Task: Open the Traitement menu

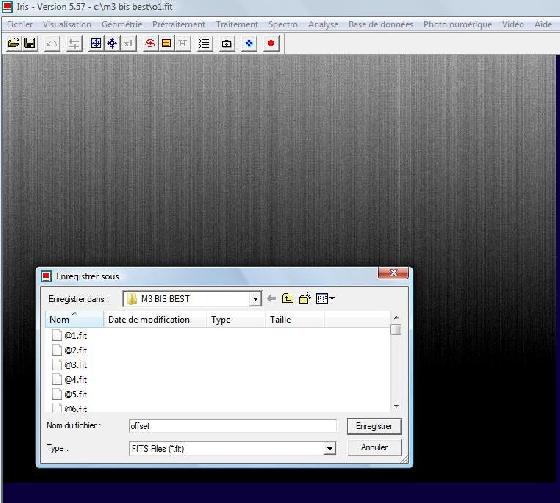Action: point(237,24)
